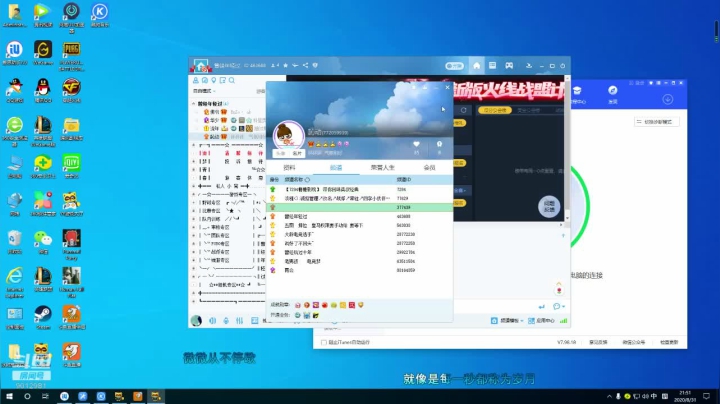Expand the 比赛专区 channel tree row
Screen dimensions: 720x404
193,211
